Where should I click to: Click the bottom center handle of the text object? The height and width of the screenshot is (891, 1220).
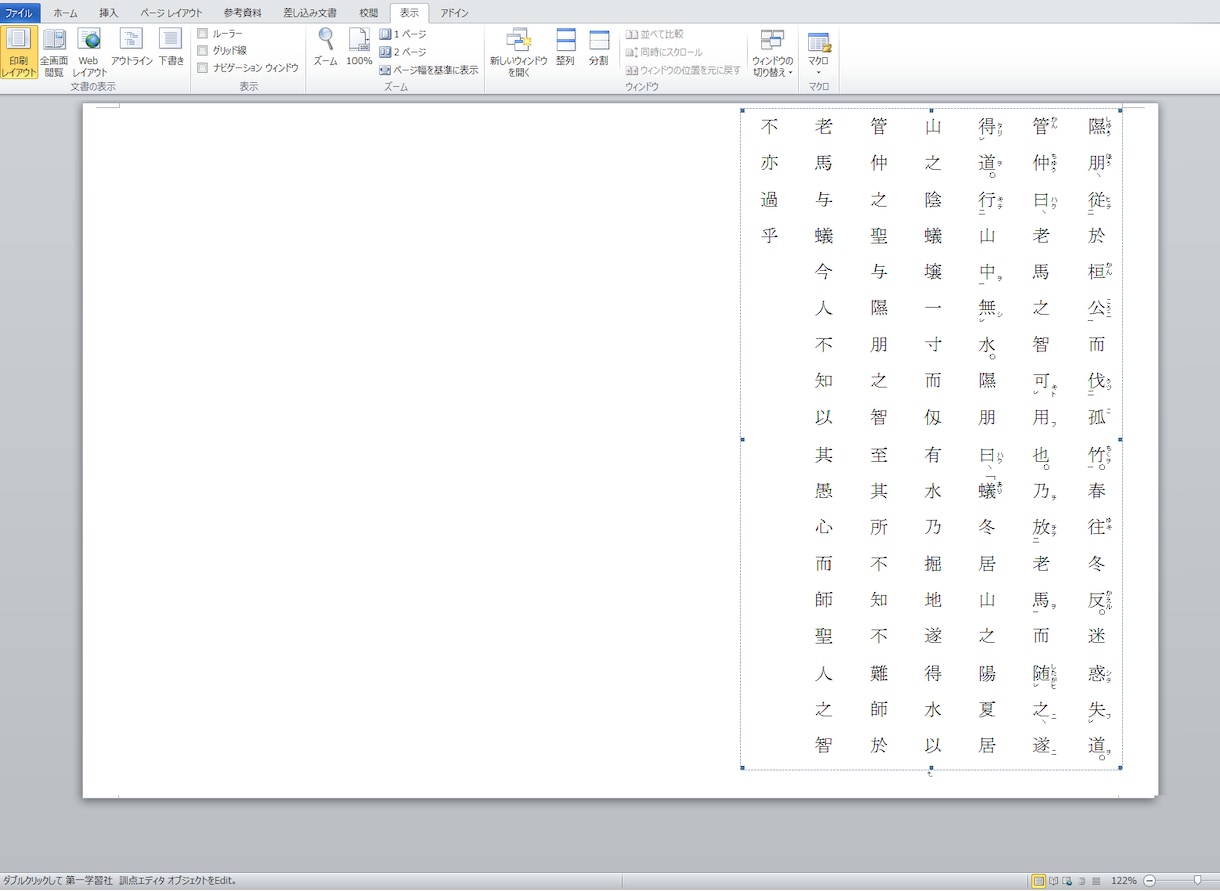coord(931,768)
